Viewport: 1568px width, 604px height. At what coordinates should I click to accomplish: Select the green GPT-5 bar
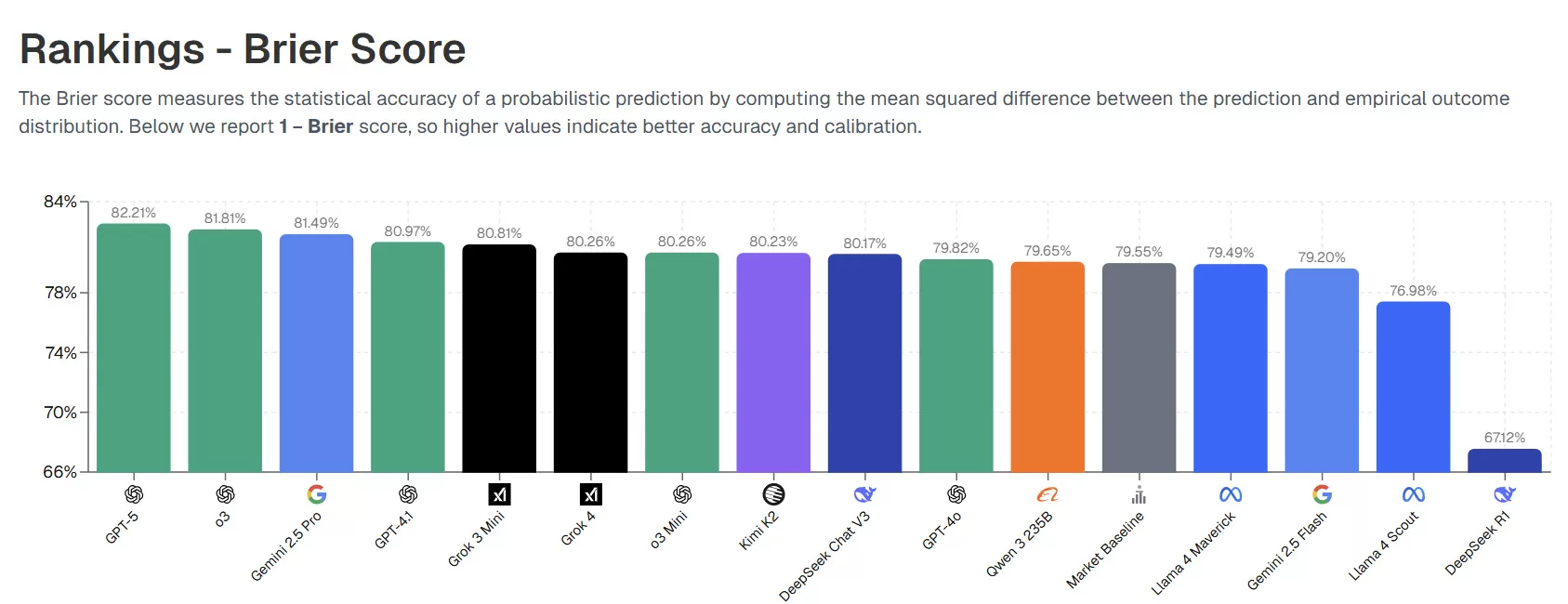134,348
